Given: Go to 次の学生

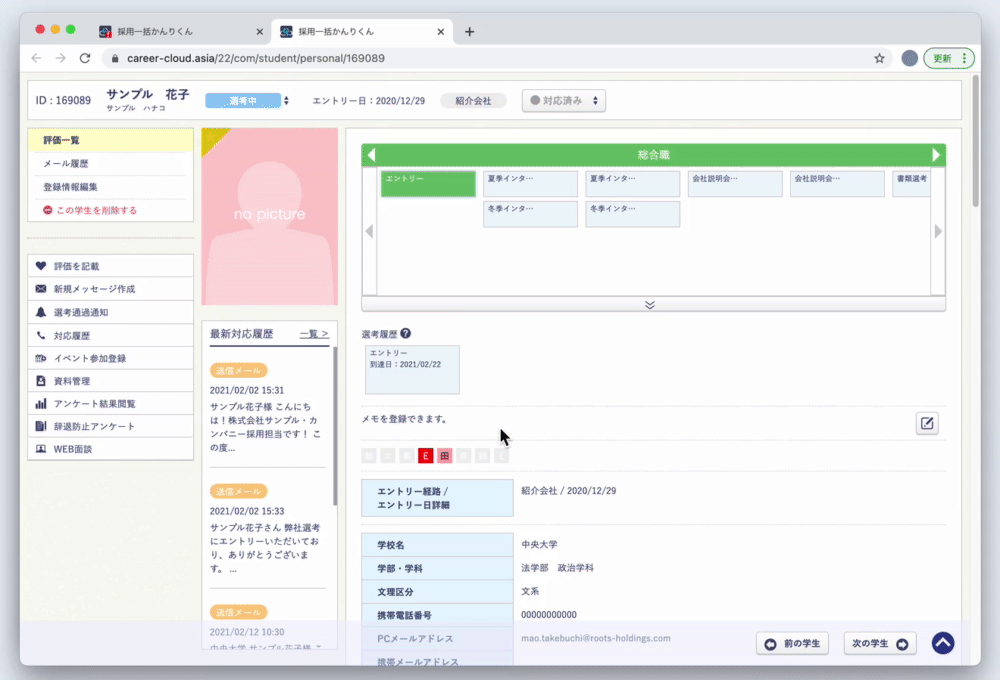Looking at the screenshot, I should pyautogui.click(x=880, y=644).
